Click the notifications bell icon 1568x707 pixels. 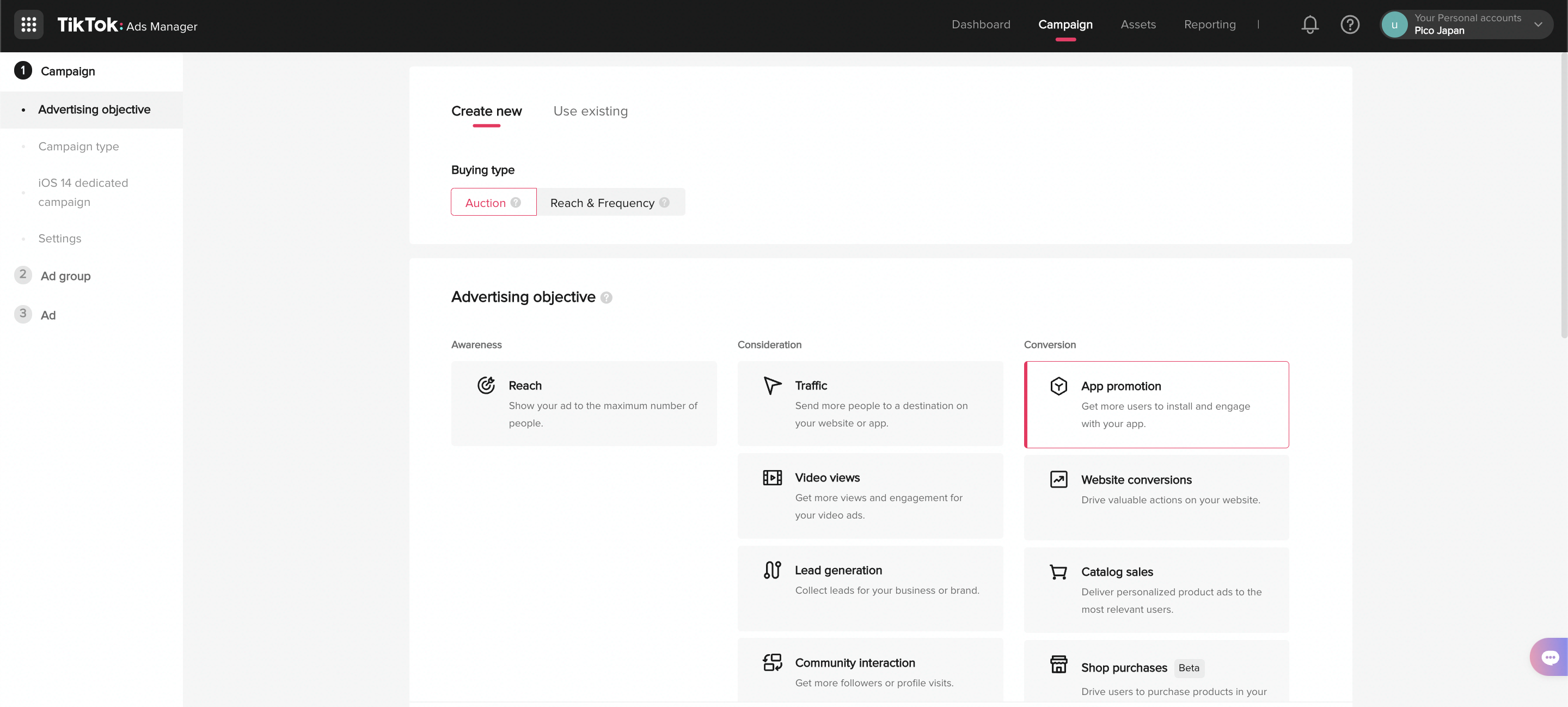[1310, 24]
